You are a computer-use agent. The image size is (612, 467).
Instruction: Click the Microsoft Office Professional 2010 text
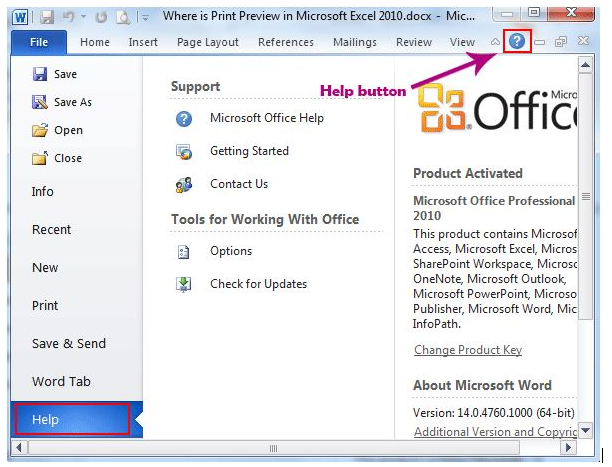tap(494, 208)
